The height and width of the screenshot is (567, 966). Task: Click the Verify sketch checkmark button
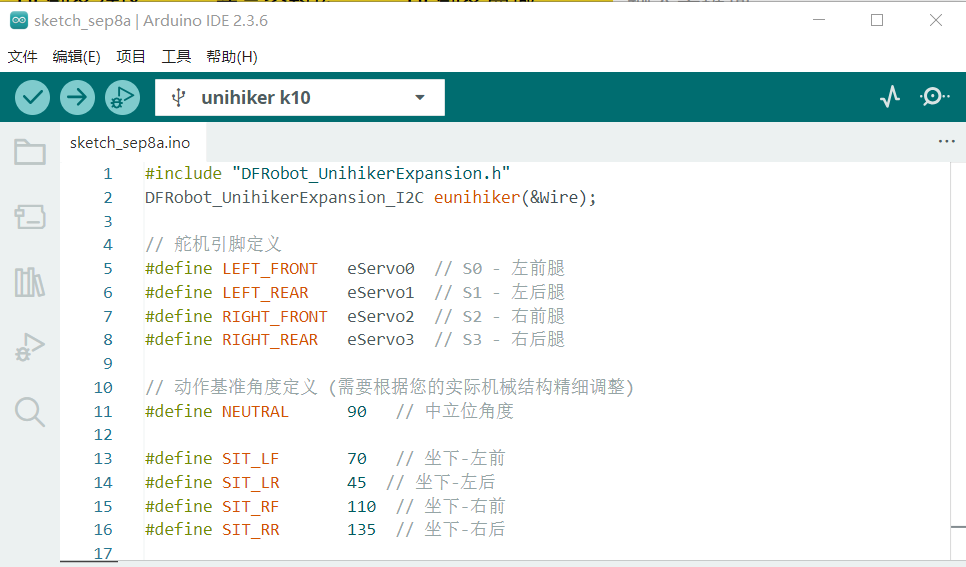(32, 97)
